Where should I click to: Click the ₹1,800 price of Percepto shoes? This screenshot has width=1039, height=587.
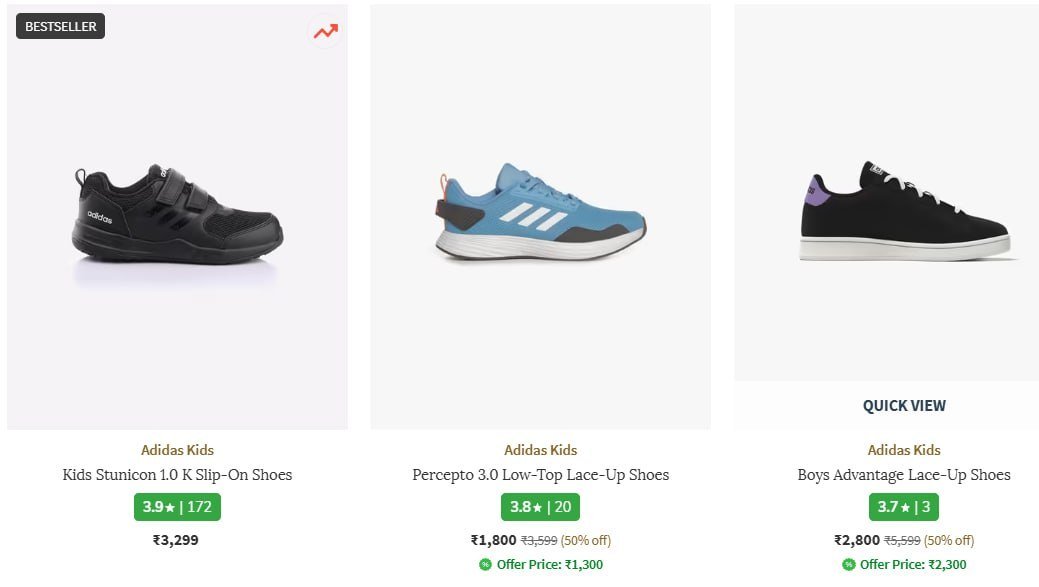coord(494,540)
